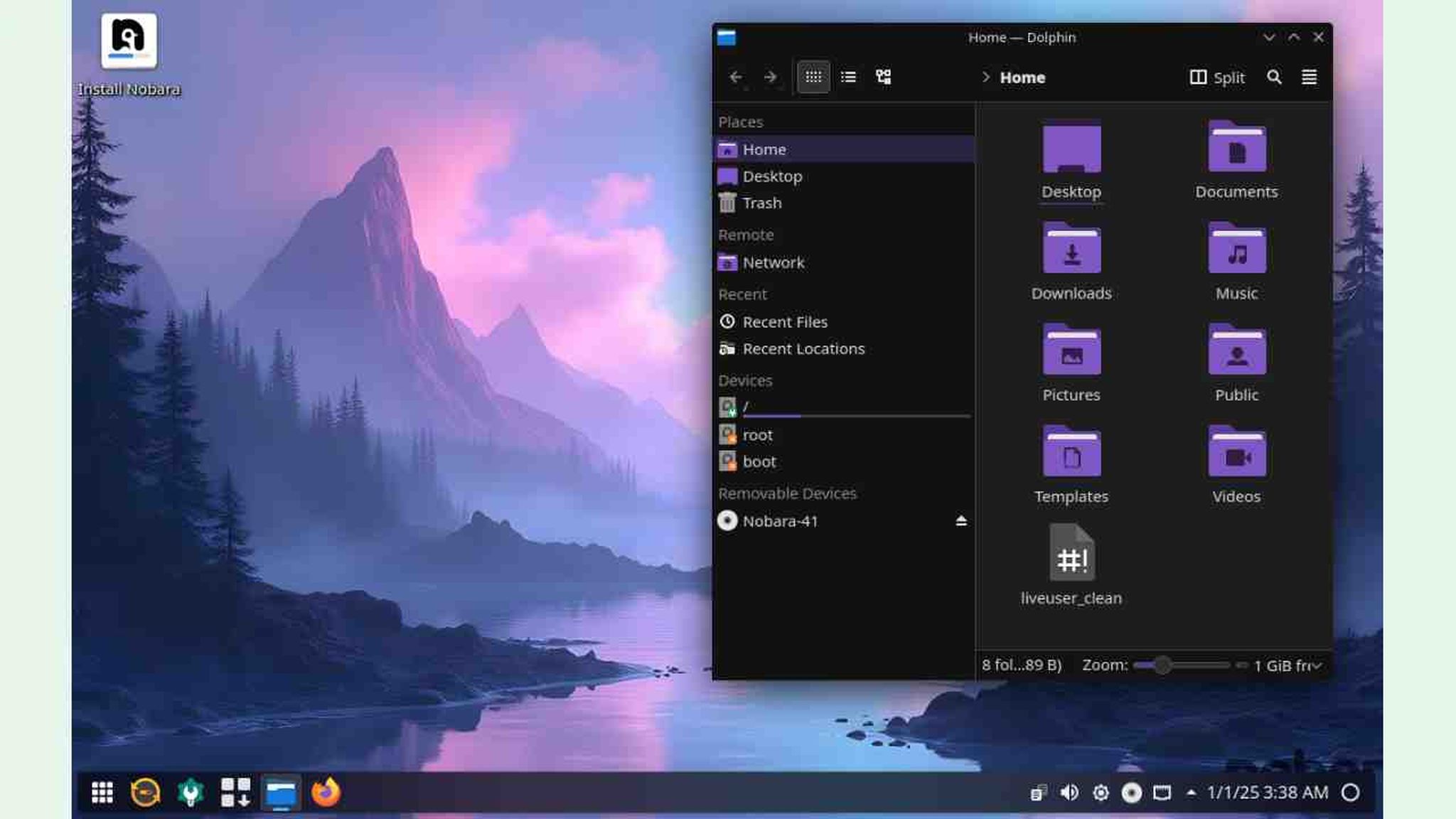The height and width of the screenshot is (819, 1456).
Task: Open the application launcher in the taskbar
Action: tap(102, 791)
